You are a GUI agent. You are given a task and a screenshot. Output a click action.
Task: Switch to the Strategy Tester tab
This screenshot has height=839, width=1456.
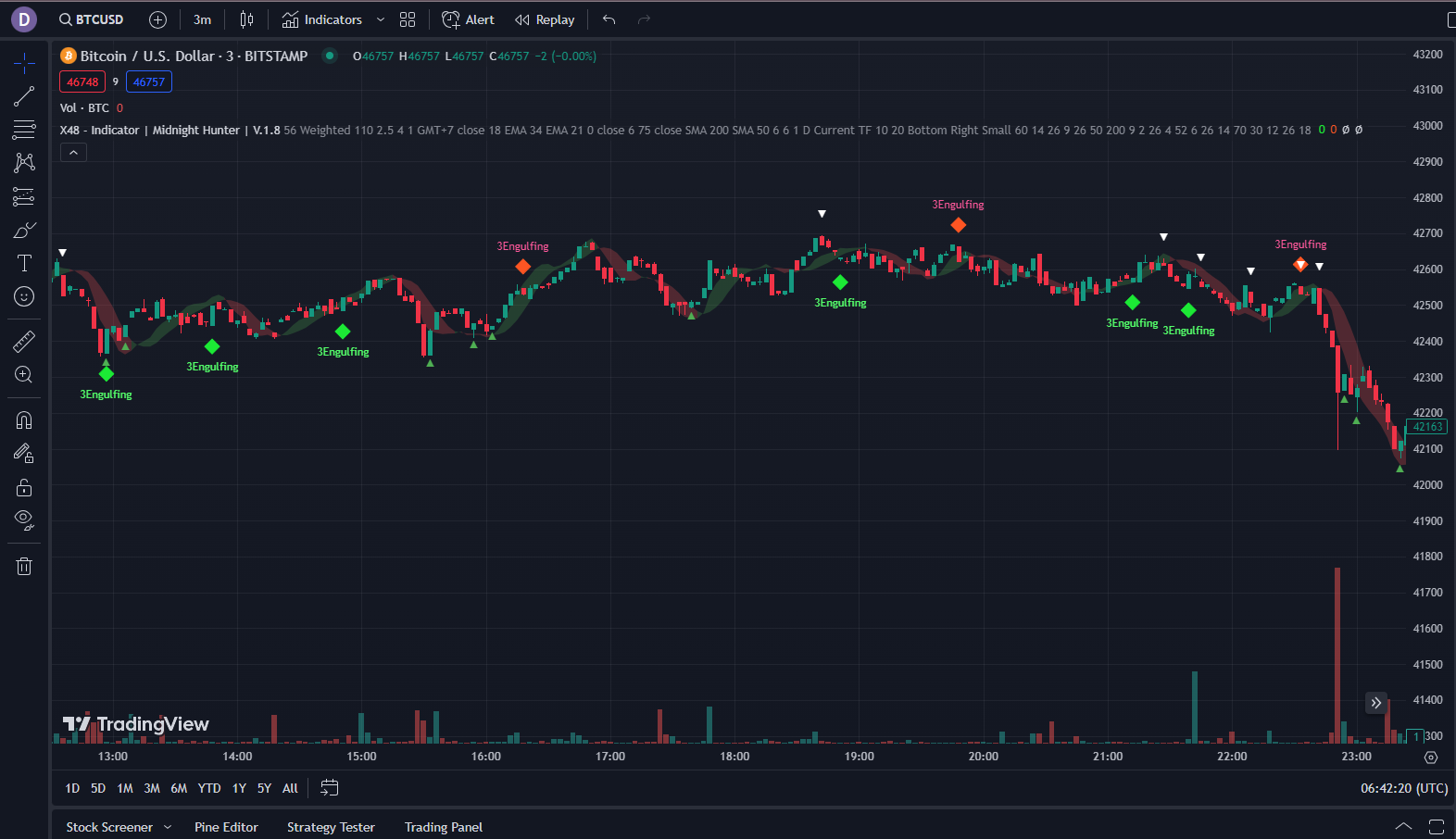point(331,827)
